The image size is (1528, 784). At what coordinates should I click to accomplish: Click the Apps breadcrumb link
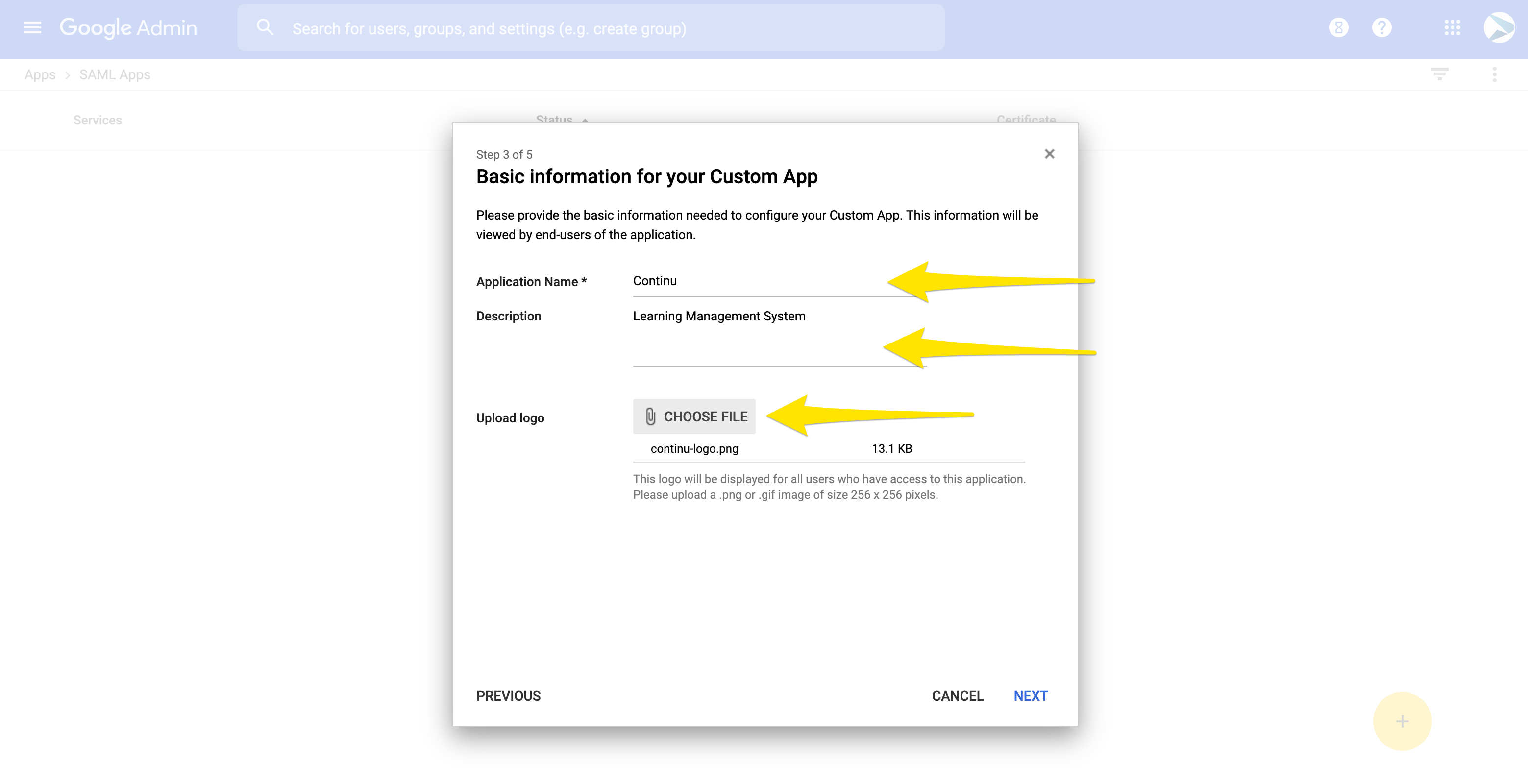tap(40, 74)
